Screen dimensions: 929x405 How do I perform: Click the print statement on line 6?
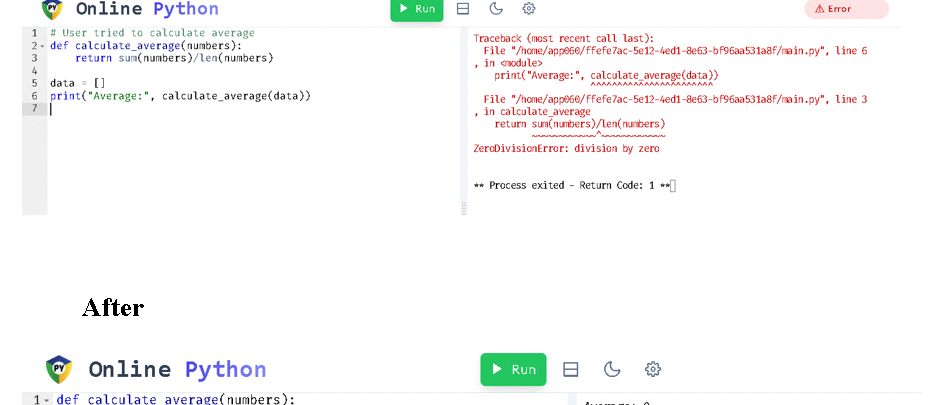pyautogui.click(x=180, y=96)
